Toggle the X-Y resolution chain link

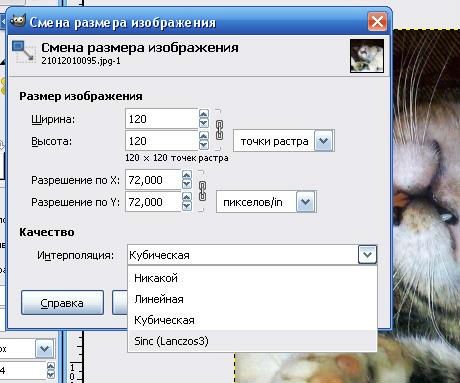202,191
